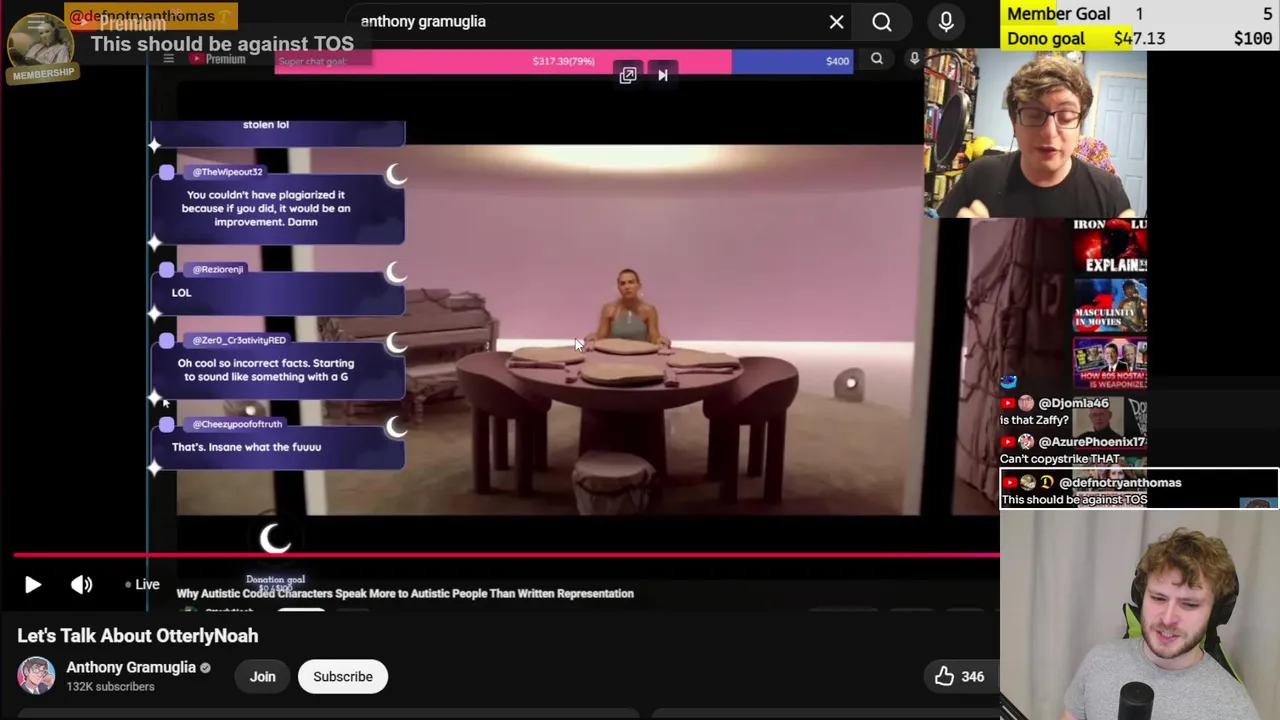
Task: Clear the search text with the X icon
Action: pyautogui.click(x=836, y=21)
